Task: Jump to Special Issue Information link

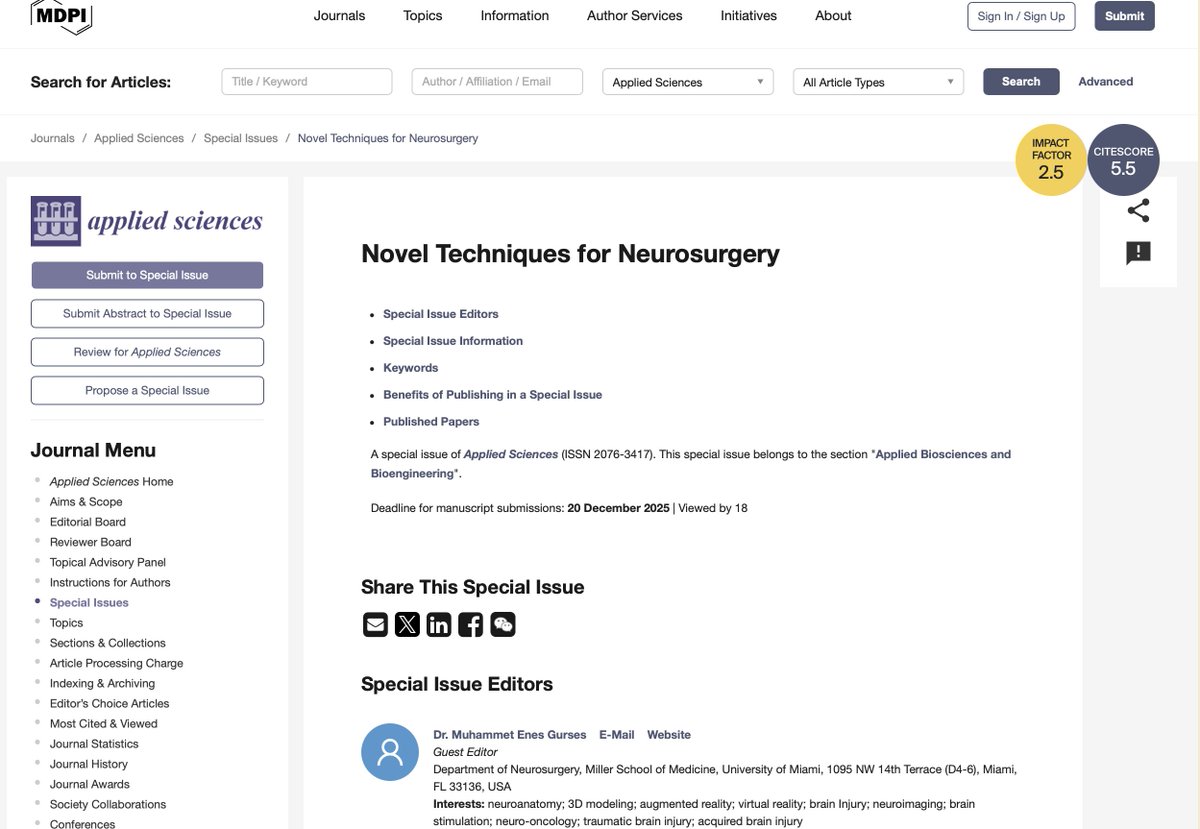Action: pos(453,341)
